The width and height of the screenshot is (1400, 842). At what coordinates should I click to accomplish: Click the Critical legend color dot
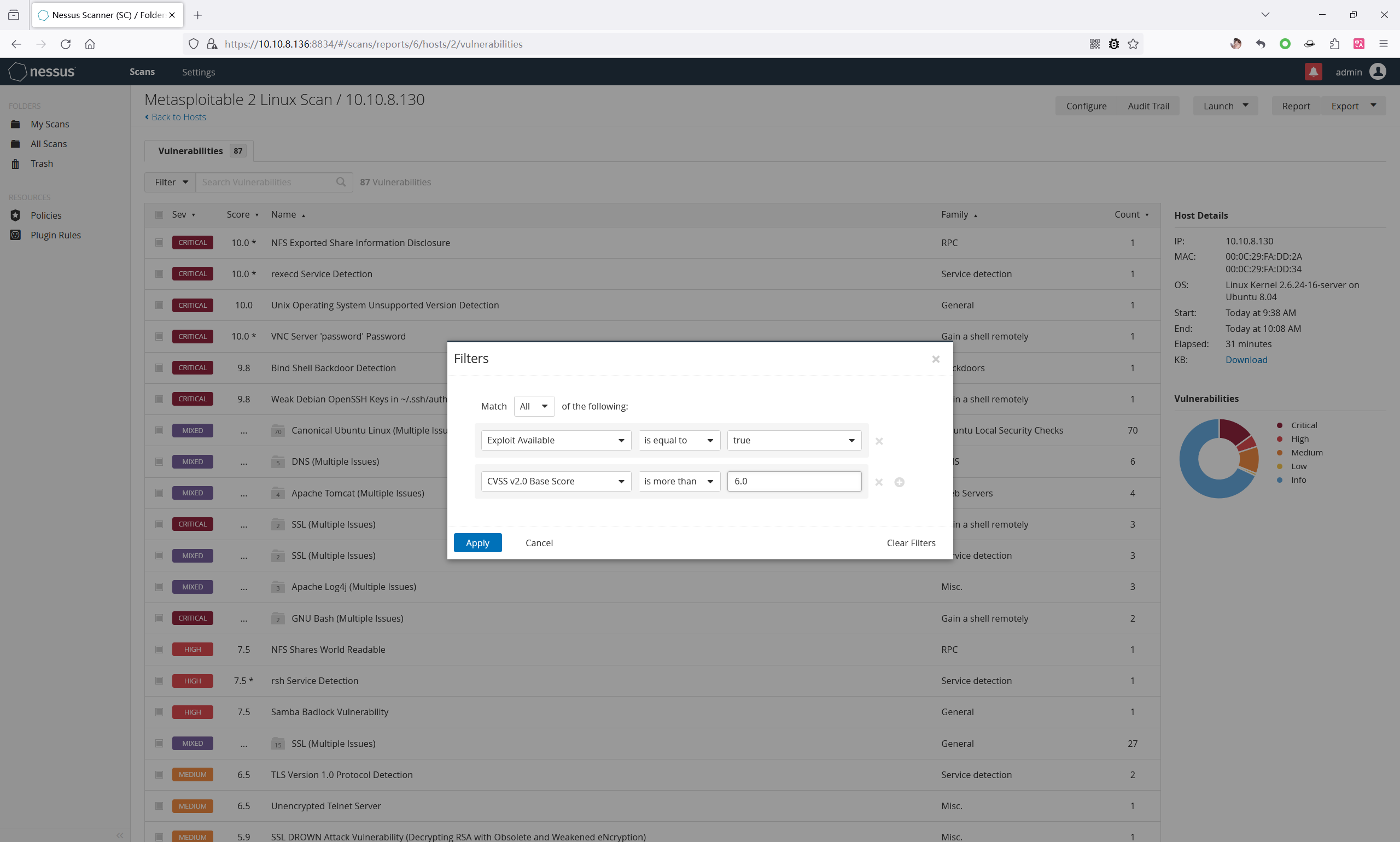pyautogui.click(x=1279, y=425)
